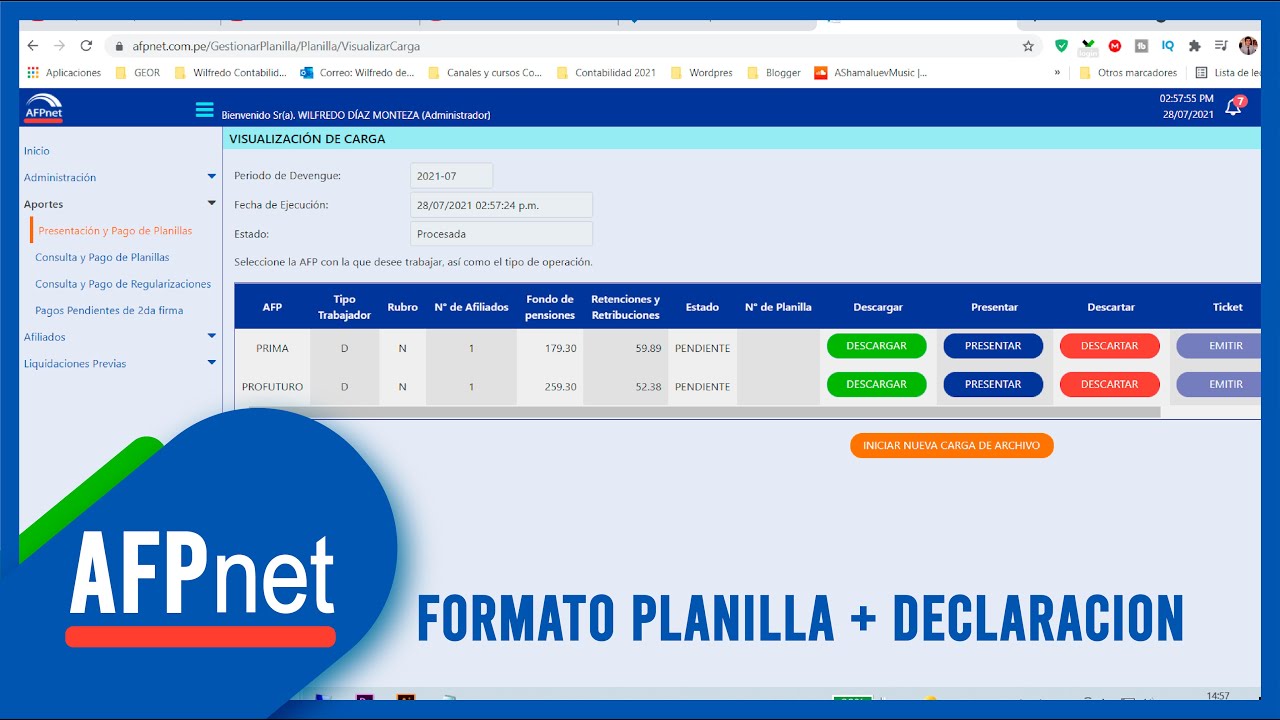Click the PRIMA cell in the AFP column

[272, 348]
